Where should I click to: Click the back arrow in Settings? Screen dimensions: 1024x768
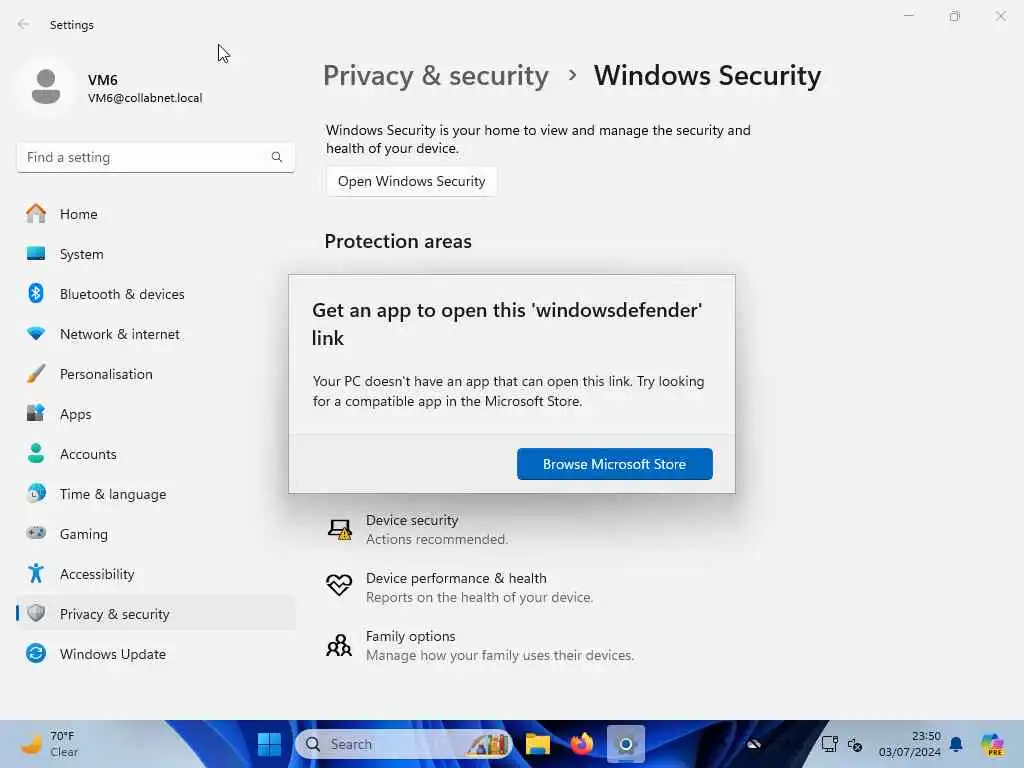pos(23,24)
